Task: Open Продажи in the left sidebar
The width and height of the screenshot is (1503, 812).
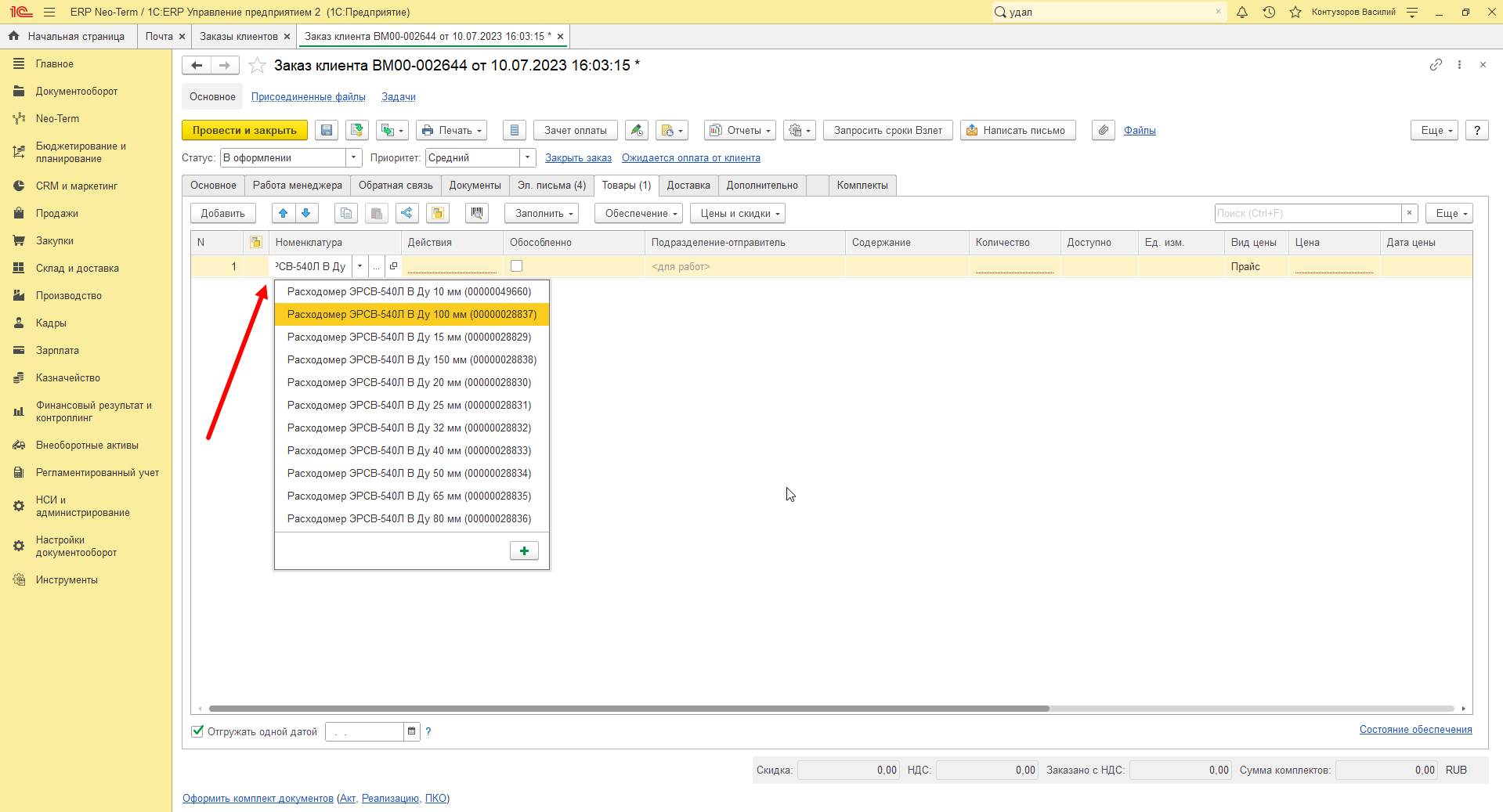Action: tap(56, 214)
